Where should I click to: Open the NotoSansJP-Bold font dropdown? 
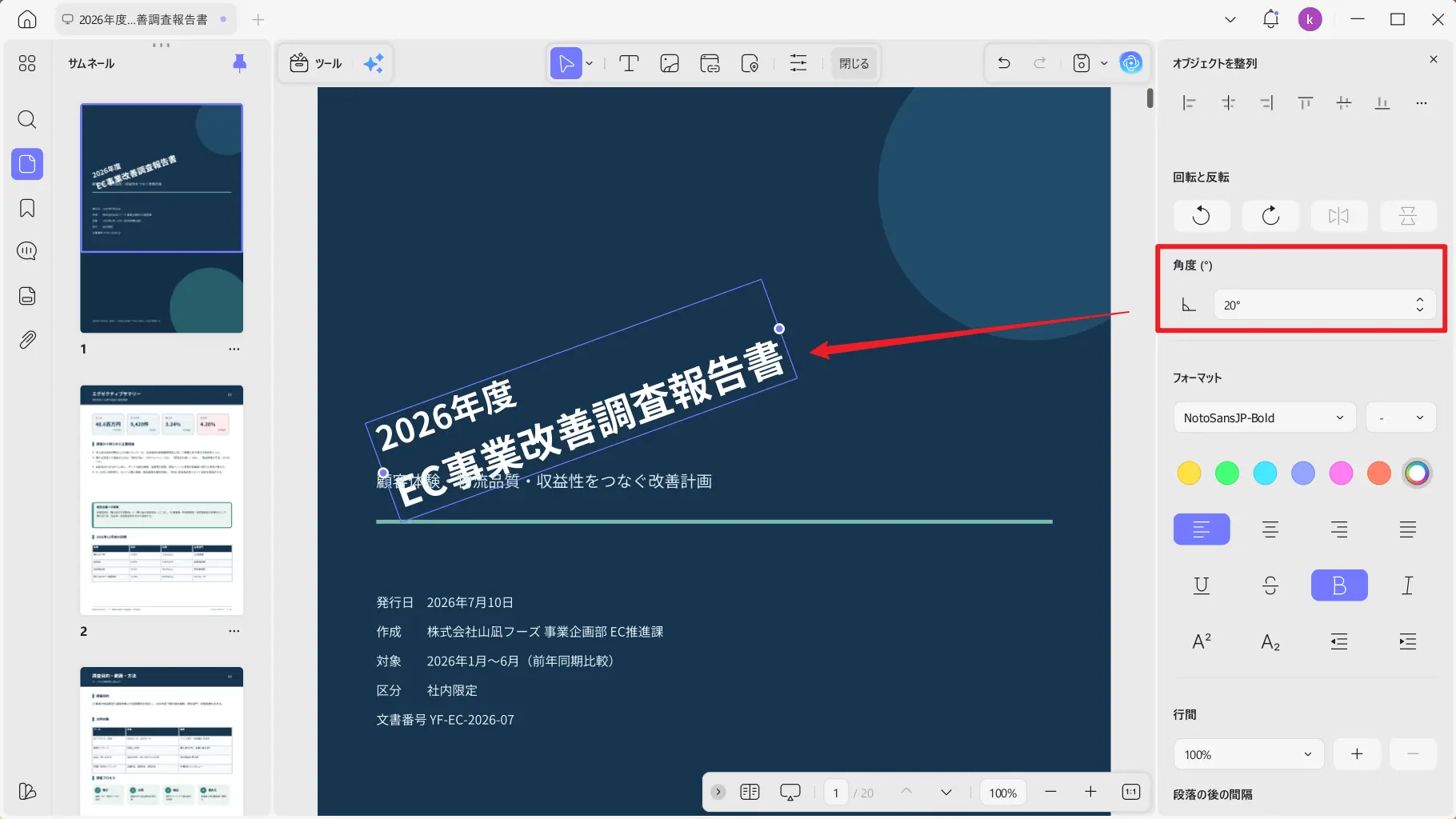tap(1264, 417)
